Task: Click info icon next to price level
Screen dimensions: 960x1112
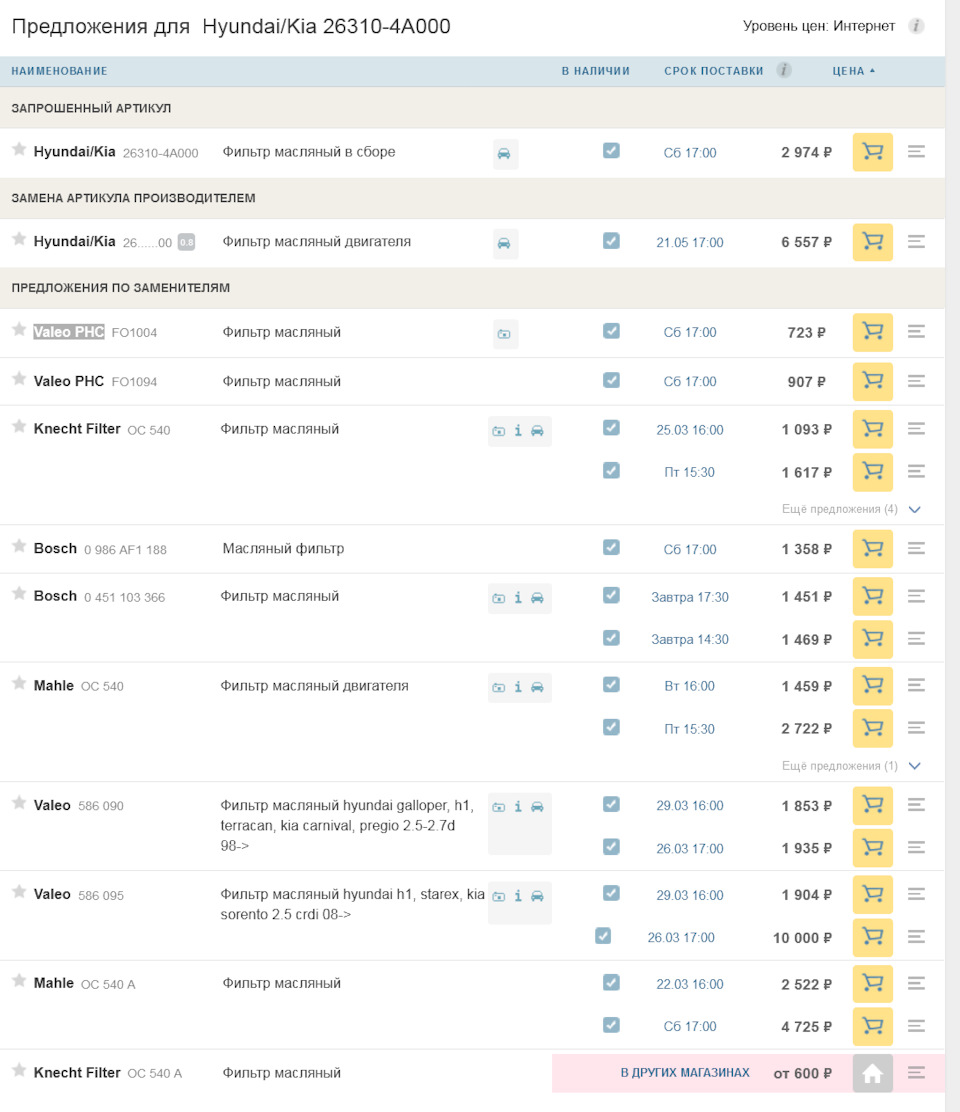Action: click(x=916, y=26)
